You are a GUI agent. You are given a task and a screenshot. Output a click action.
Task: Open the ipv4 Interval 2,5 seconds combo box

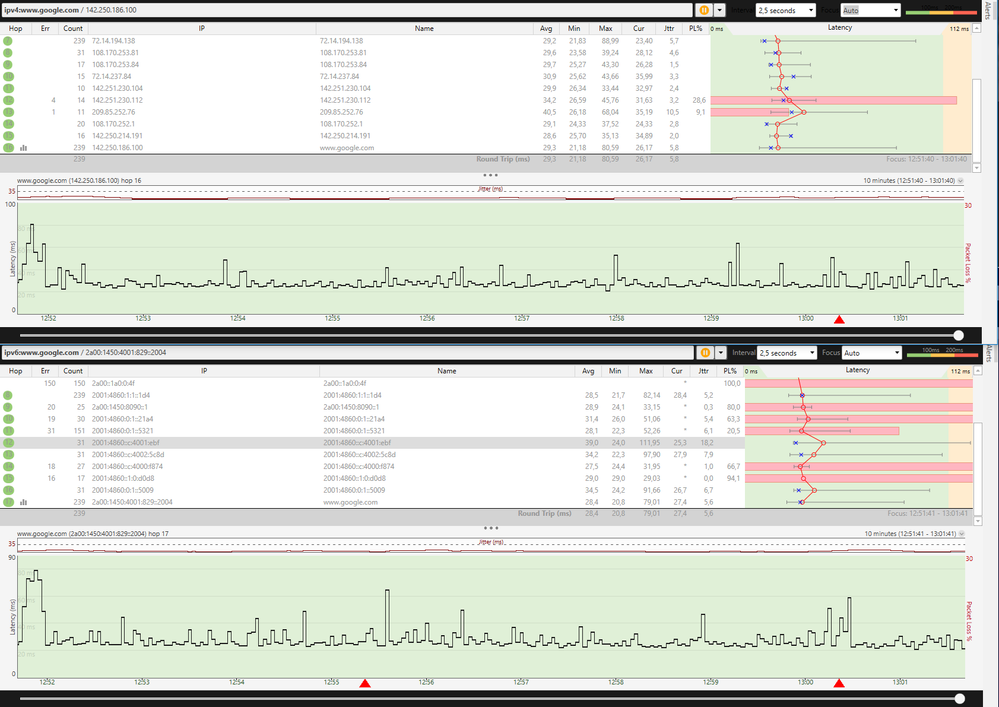786,10
